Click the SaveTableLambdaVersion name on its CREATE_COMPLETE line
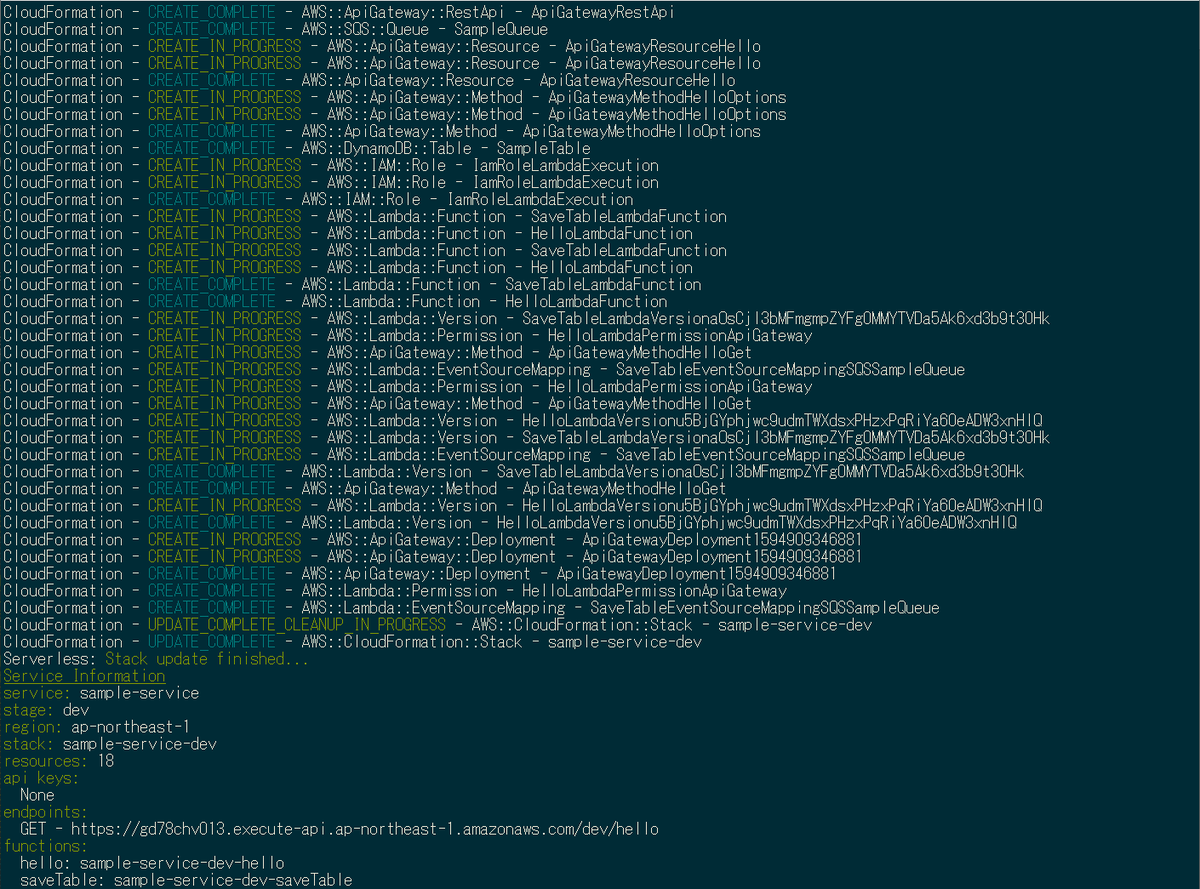 point(760,471)
